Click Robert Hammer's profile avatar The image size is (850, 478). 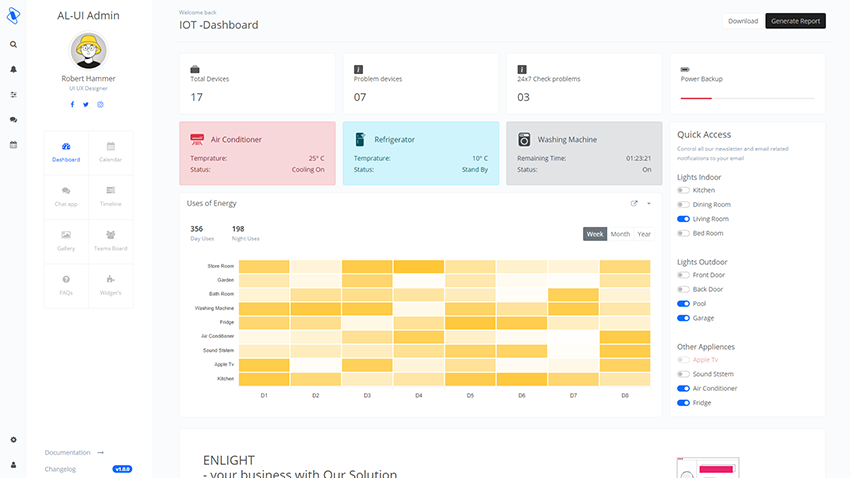tap(89, 50)
